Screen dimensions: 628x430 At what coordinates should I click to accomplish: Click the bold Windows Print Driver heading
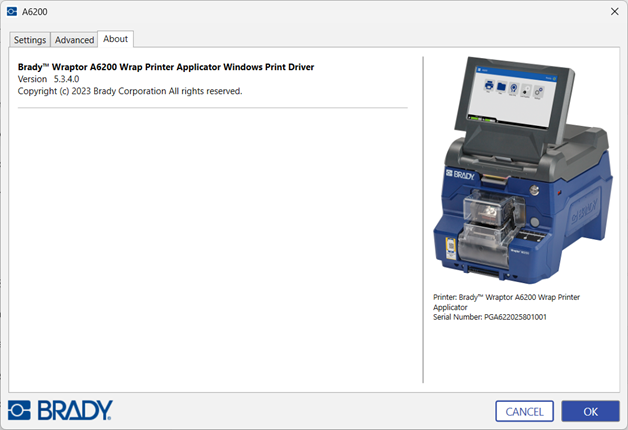tap(166, 67)
